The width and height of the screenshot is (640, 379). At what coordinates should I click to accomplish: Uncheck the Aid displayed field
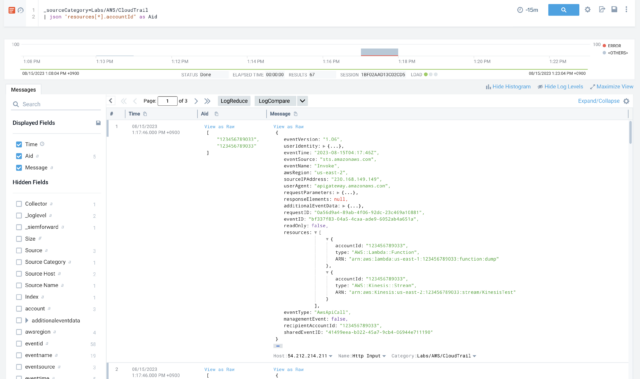(19, 156)
